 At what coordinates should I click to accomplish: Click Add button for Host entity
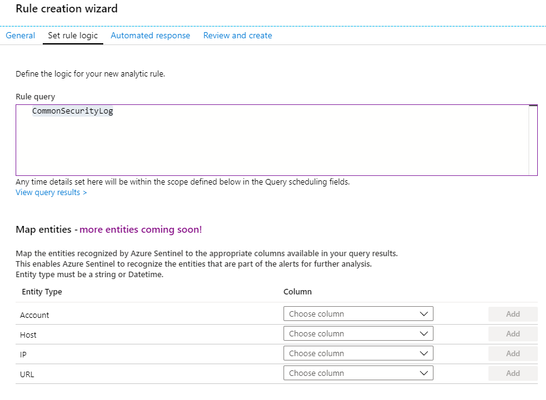pos(513,334)
